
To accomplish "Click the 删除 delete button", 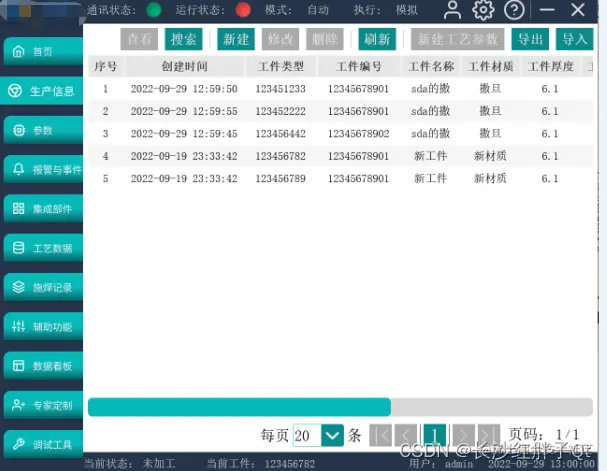I will click(325, 39).
